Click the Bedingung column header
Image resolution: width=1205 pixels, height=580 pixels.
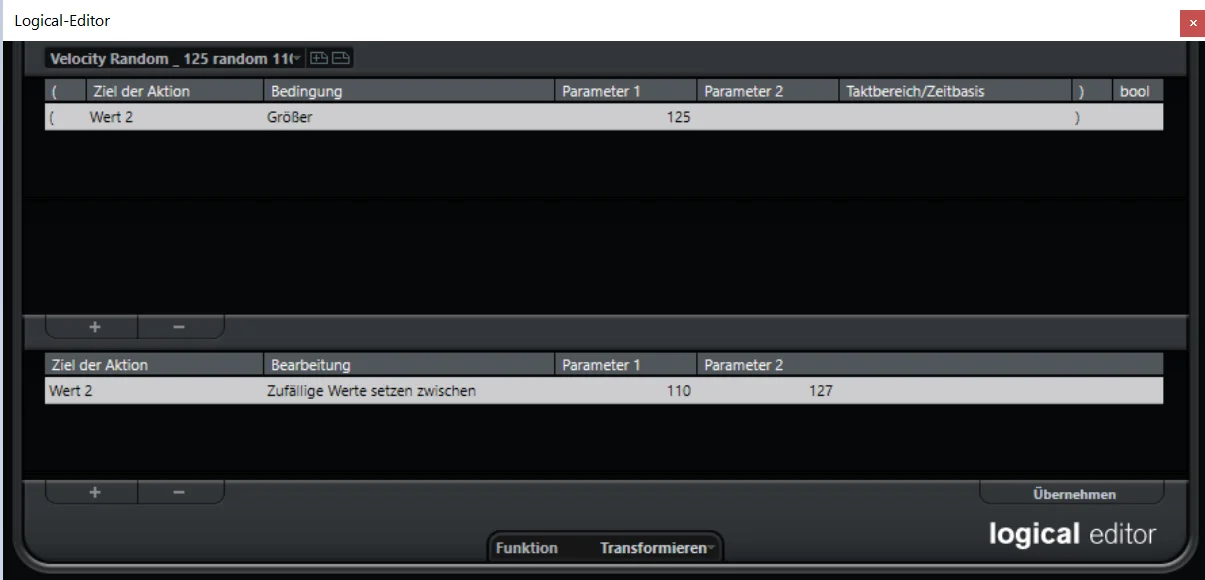click(x=409, y=91)
